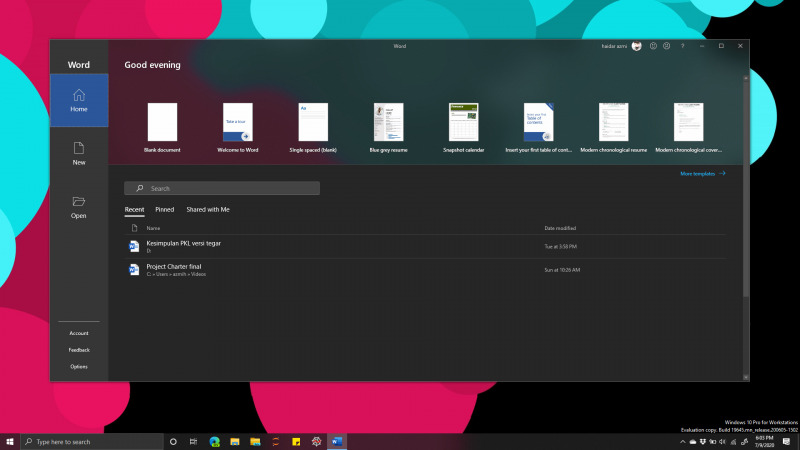Click the magnifier icon in the Search box
This screenshot has height=450, width=800.
139,188
